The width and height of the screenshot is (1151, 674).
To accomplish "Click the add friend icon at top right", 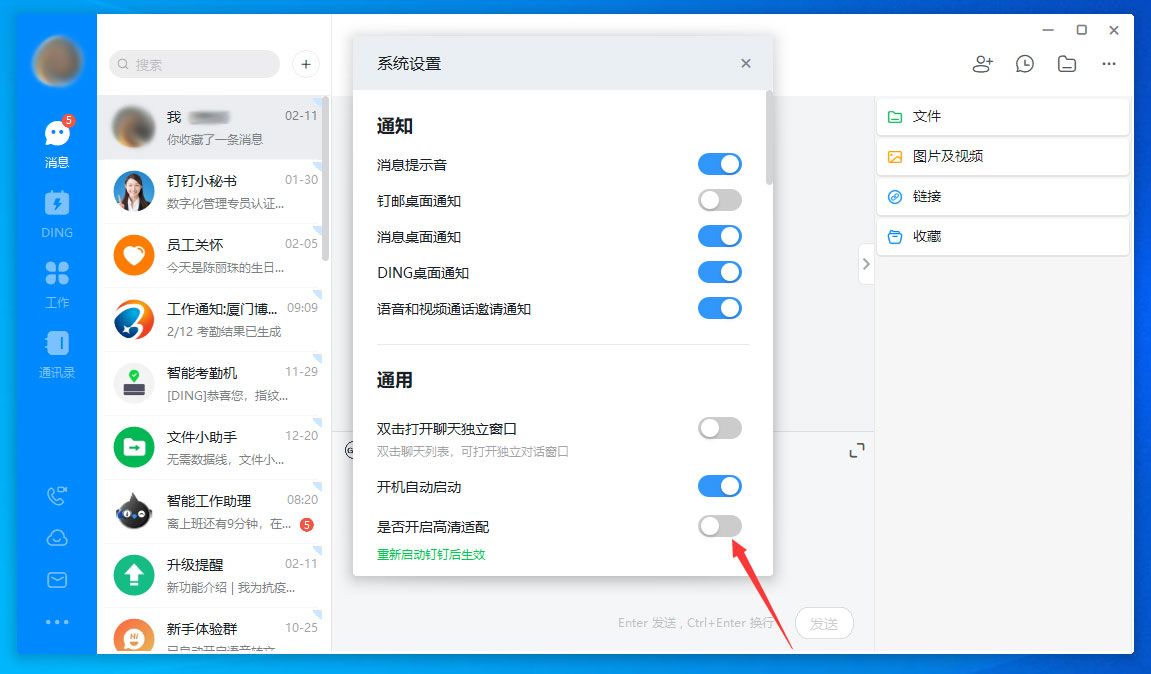I will pos(982,63).
